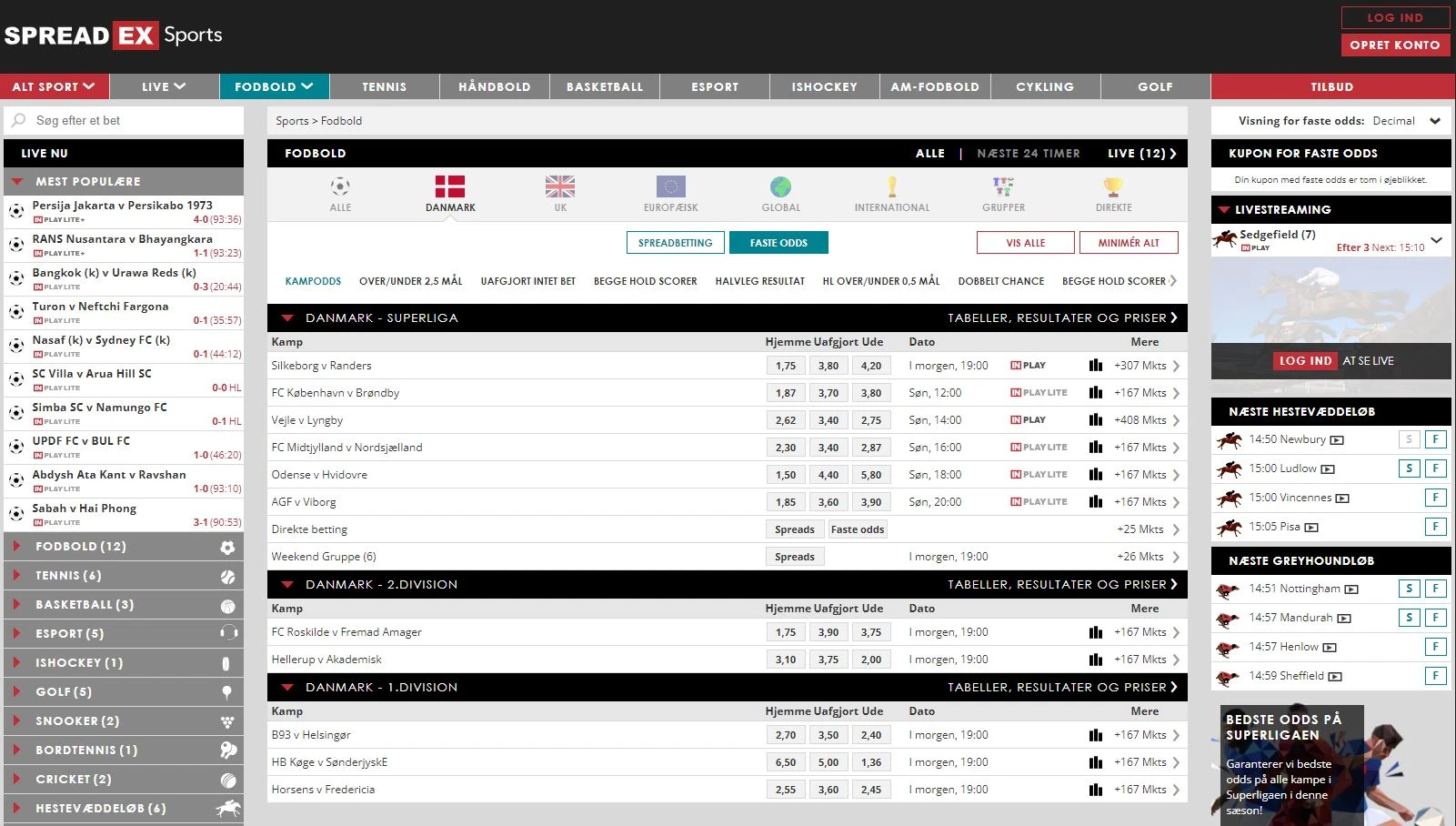Select the Europæisk flag filter

[x=671, y=186]
